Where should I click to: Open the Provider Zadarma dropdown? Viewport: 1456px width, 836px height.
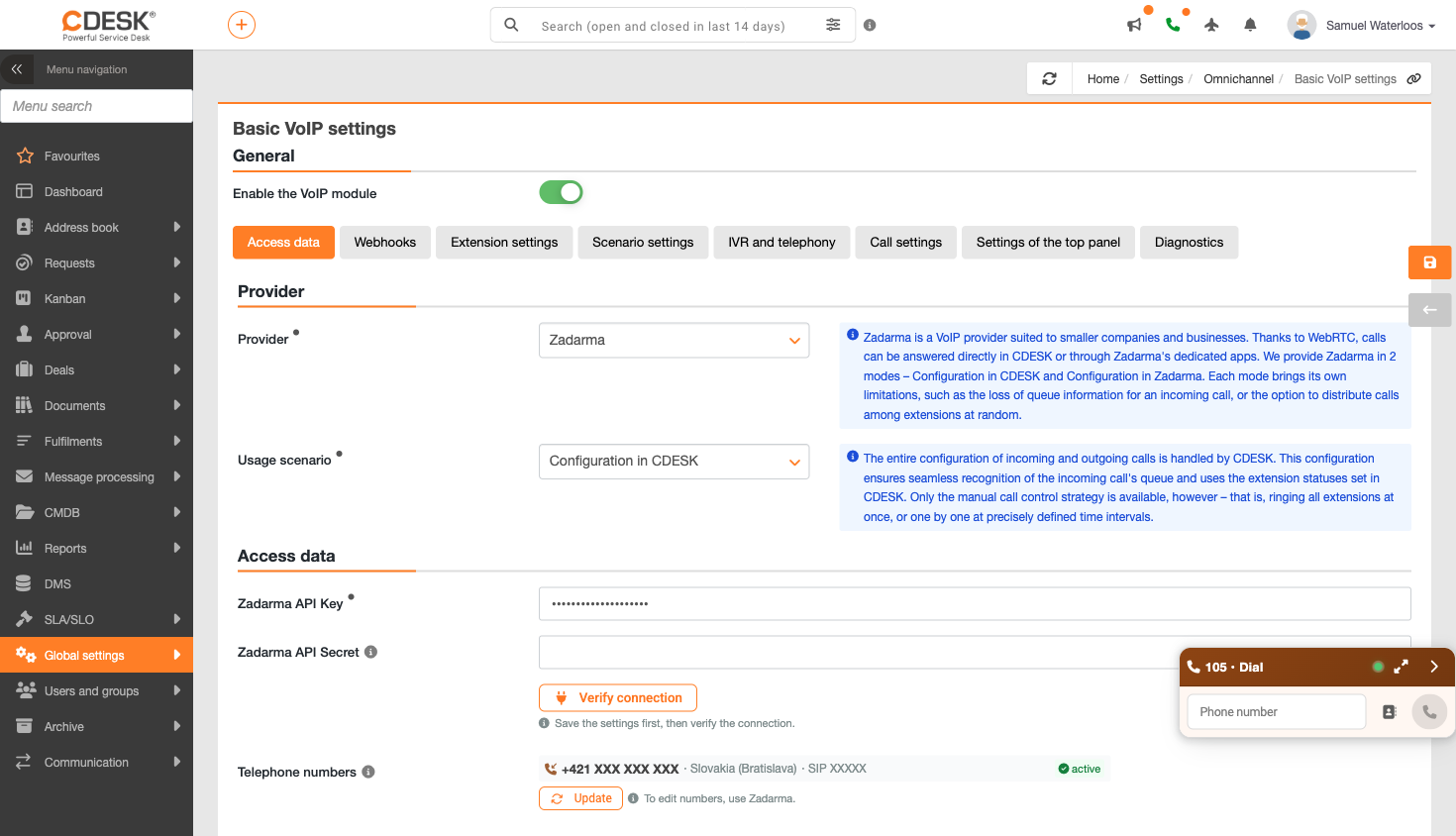[x=674, y=340]
